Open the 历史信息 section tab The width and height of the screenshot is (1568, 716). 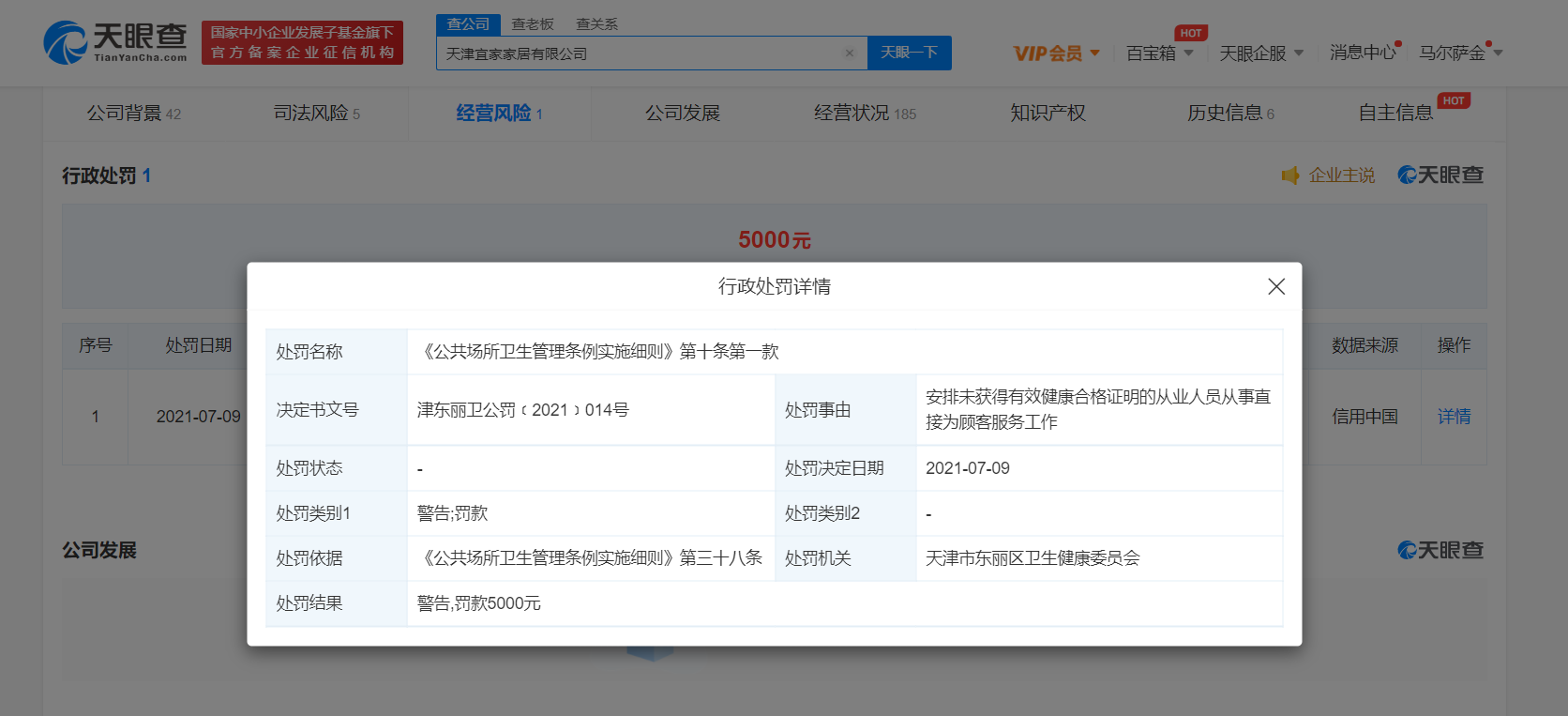pos(1231,114)
